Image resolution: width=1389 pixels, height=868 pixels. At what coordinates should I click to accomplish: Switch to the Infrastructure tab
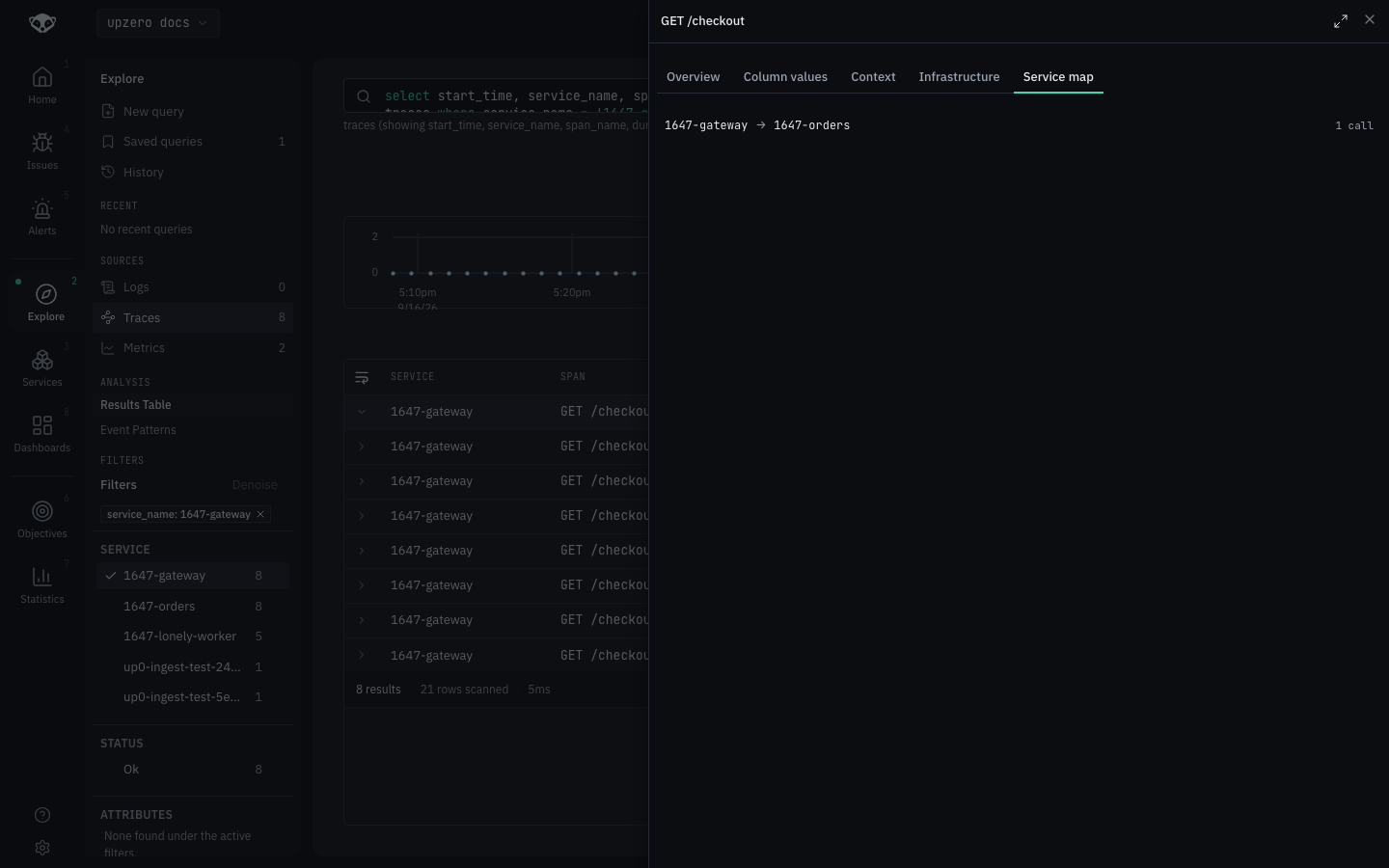(x=959, y=77)
